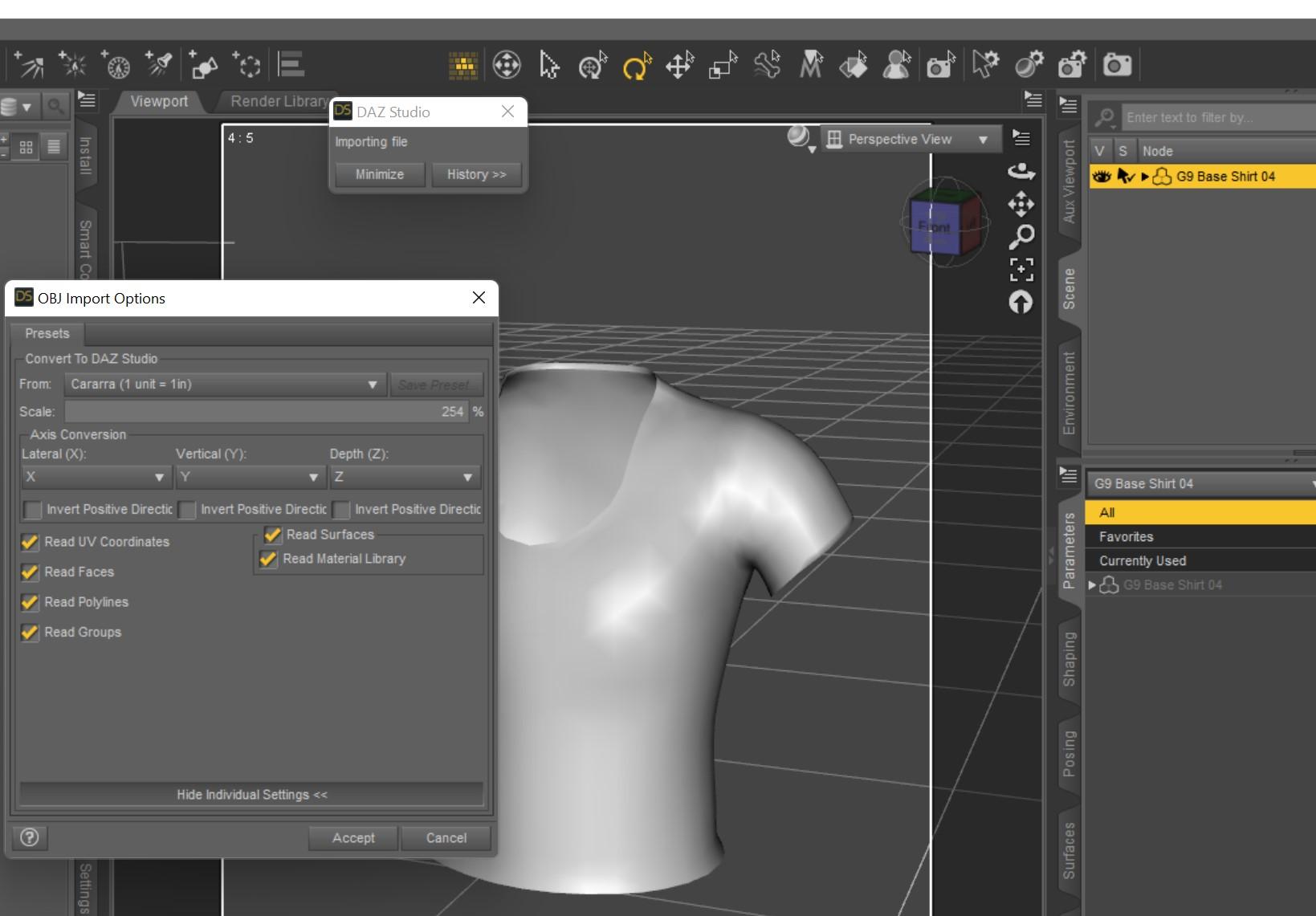Click the viewport orbit camera icon
Viewport: 1316px width, 916px height.
(1021, 171)
